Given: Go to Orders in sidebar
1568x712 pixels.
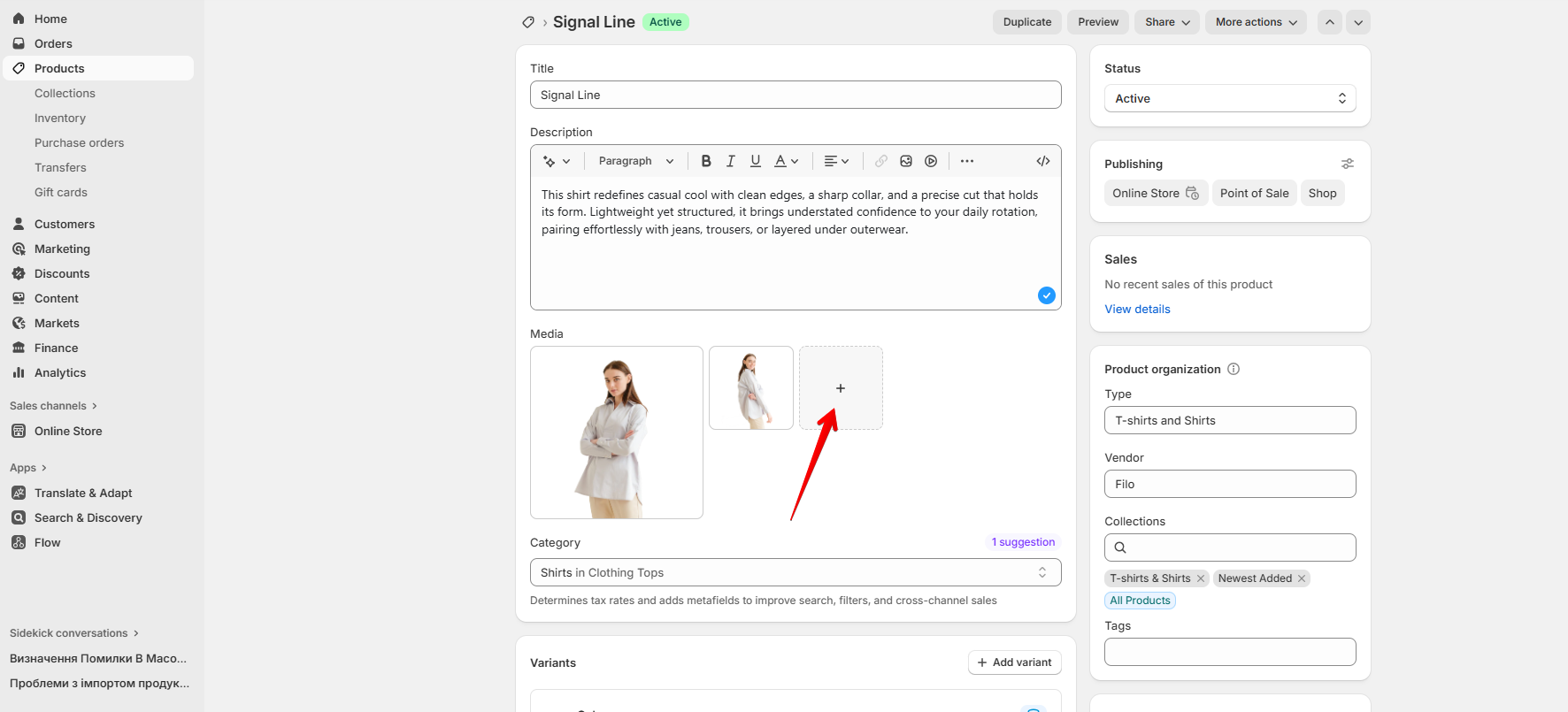Looking at the screenshot, I should pyautogui.click(x=53, y=43).
